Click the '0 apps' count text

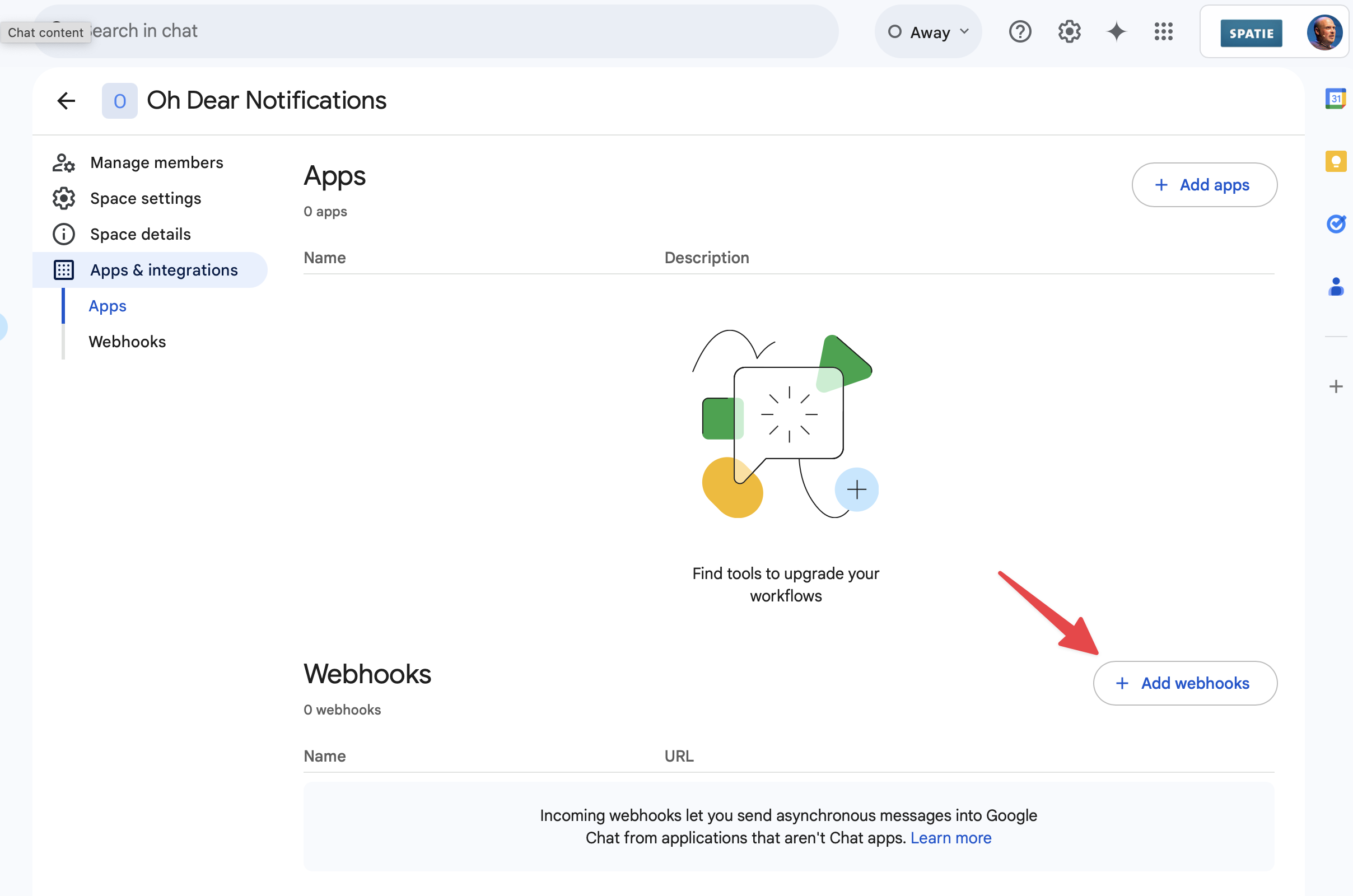[325, 212]
